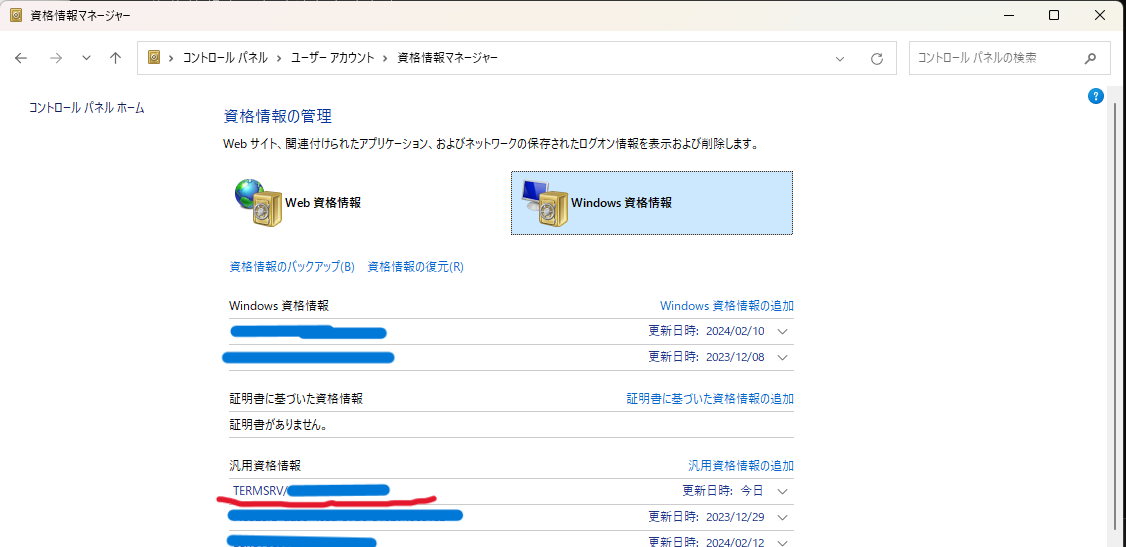Click the vertical scrollbar

coord(1113,316)
